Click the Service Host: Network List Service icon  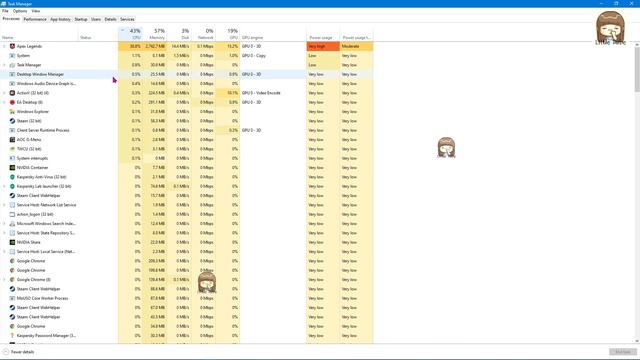click(12, 205)
